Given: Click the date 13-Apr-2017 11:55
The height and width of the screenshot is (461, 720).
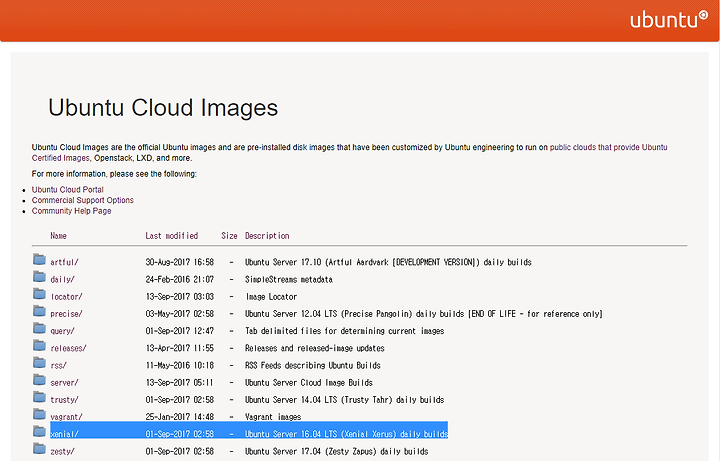Looking at the screenshot, I should pyautogui.click(x=180, y=348).
